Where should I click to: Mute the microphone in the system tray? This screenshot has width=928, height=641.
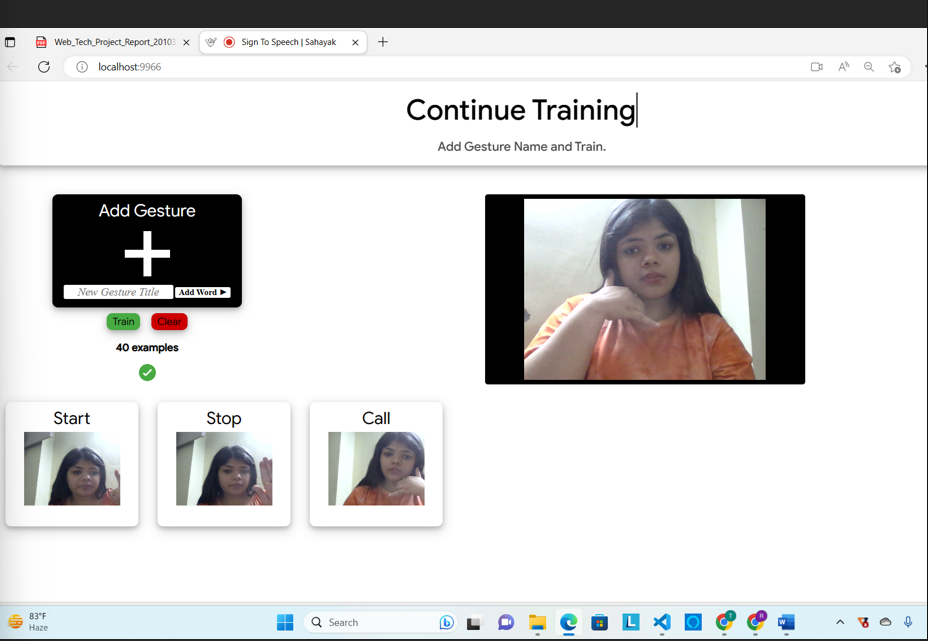pyautogui.click(x=908, y=622)
